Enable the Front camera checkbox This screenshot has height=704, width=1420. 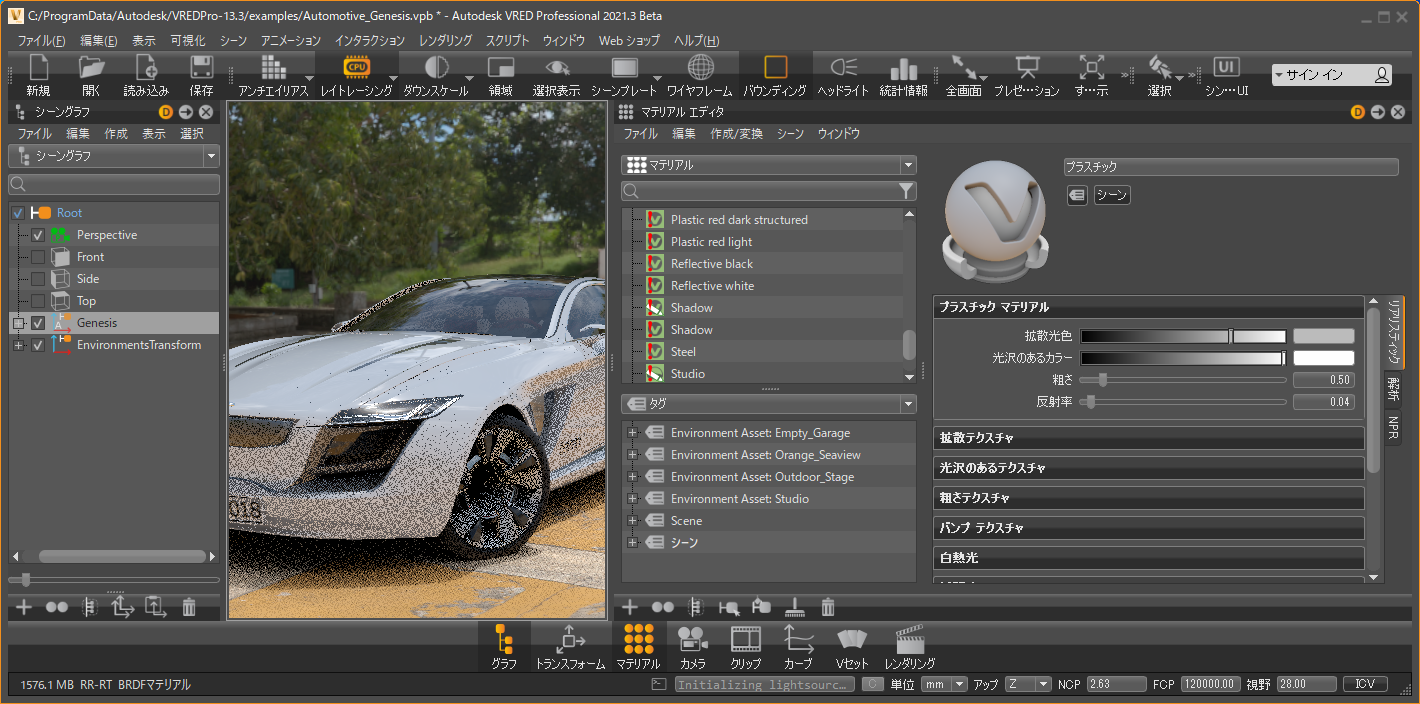point(38,257)
